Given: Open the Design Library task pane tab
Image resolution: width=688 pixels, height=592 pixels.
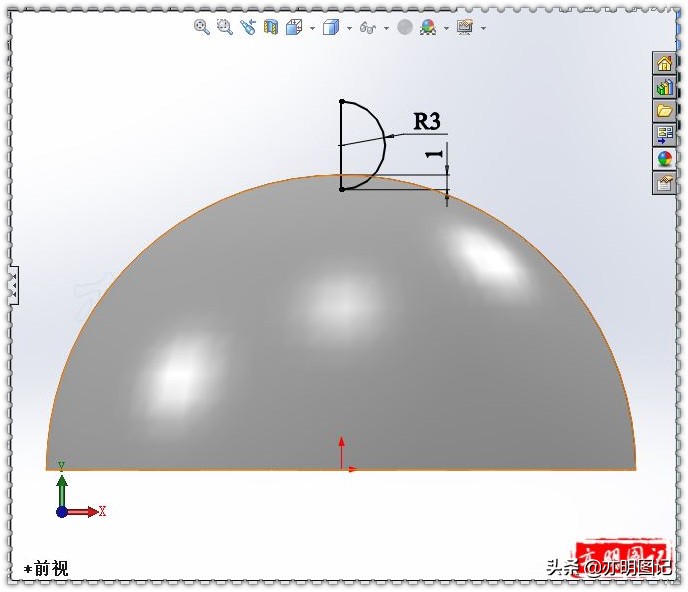Looking at the screenshot, I should coord(664,87).
